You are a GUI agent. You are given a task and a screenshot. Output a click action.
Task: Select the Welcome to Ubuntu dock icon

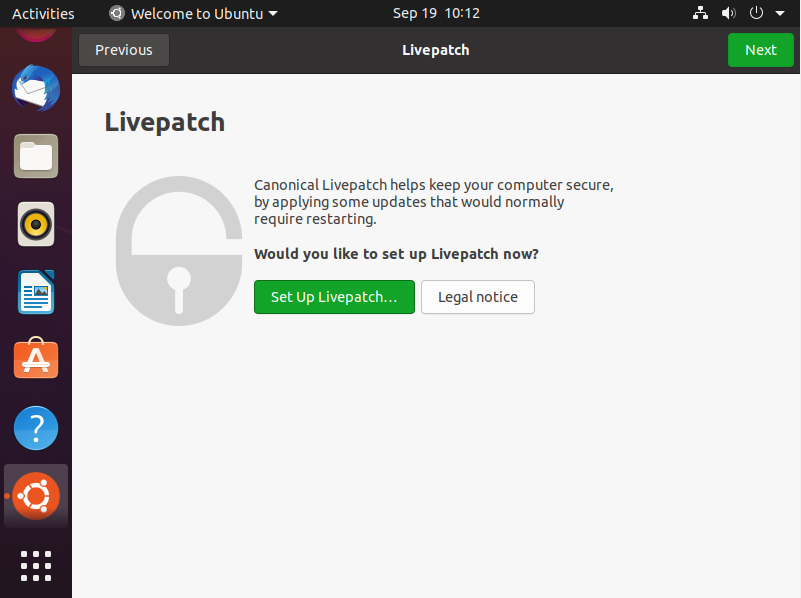[x=36, y=496]
